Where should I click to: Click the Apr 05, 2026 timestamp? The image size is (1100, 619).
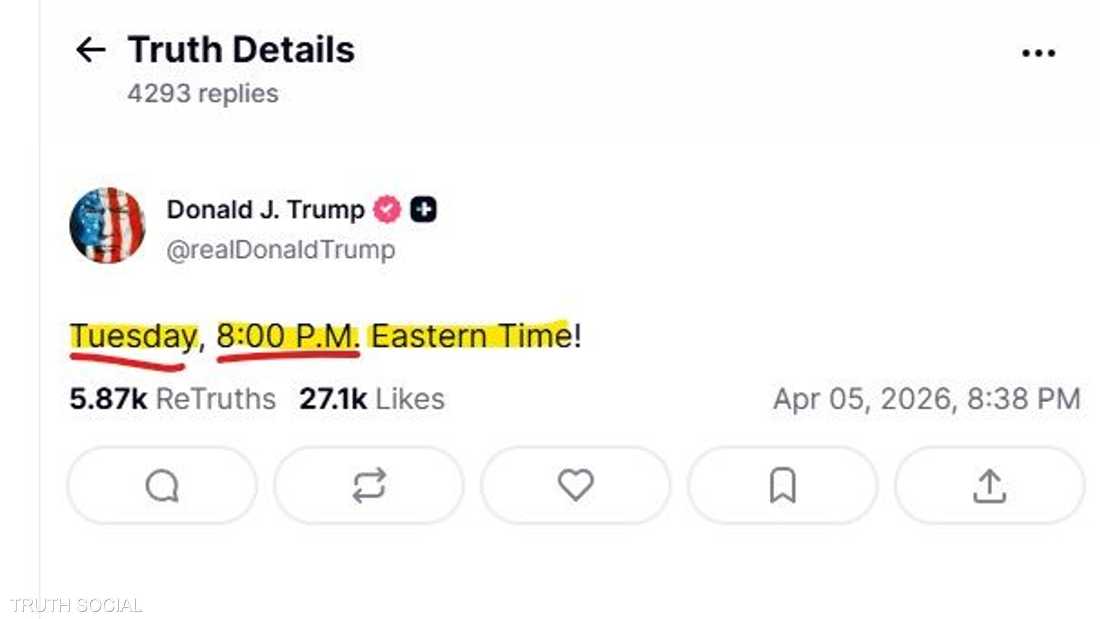[x=926, y=399]
